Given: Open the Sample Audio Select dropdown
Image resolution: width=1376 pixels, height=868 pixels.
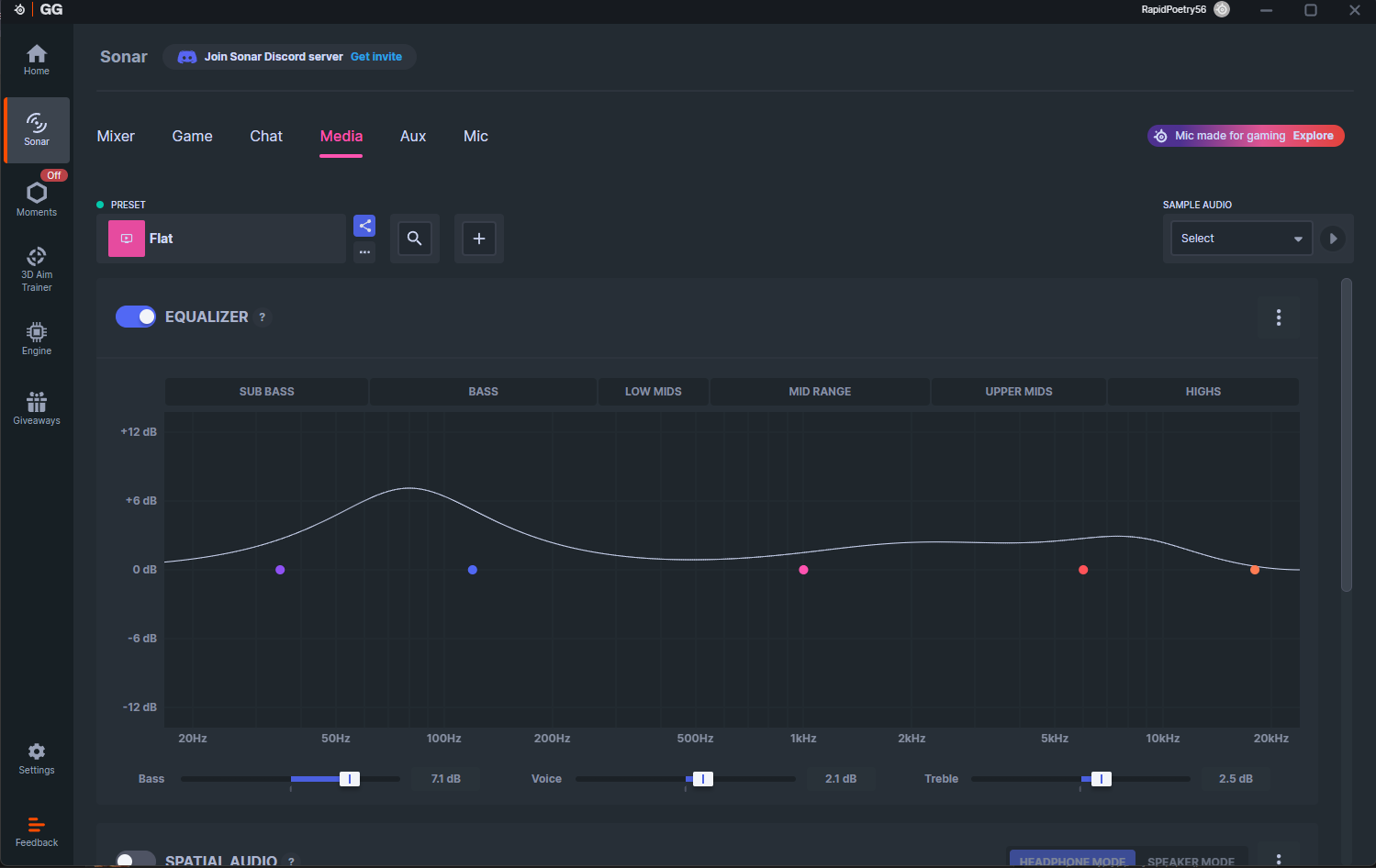Looking at the screenshot, I should (1241, 239).
